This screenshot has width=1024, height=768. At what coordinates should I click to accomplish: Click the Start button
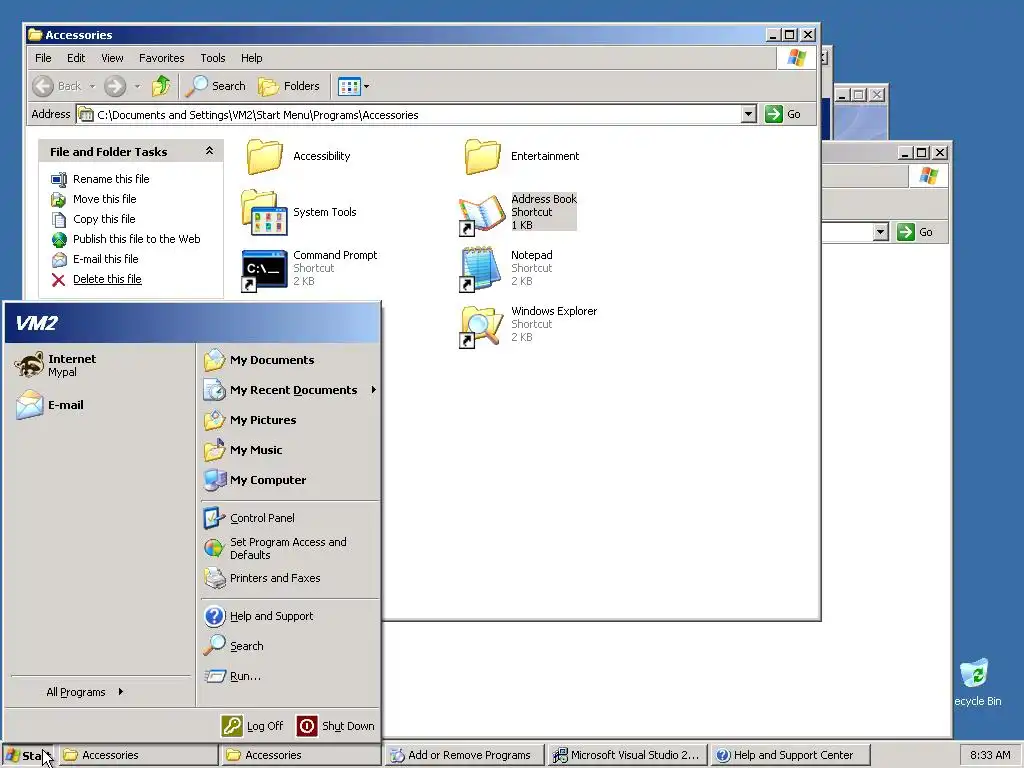click(x=27, y=756)
